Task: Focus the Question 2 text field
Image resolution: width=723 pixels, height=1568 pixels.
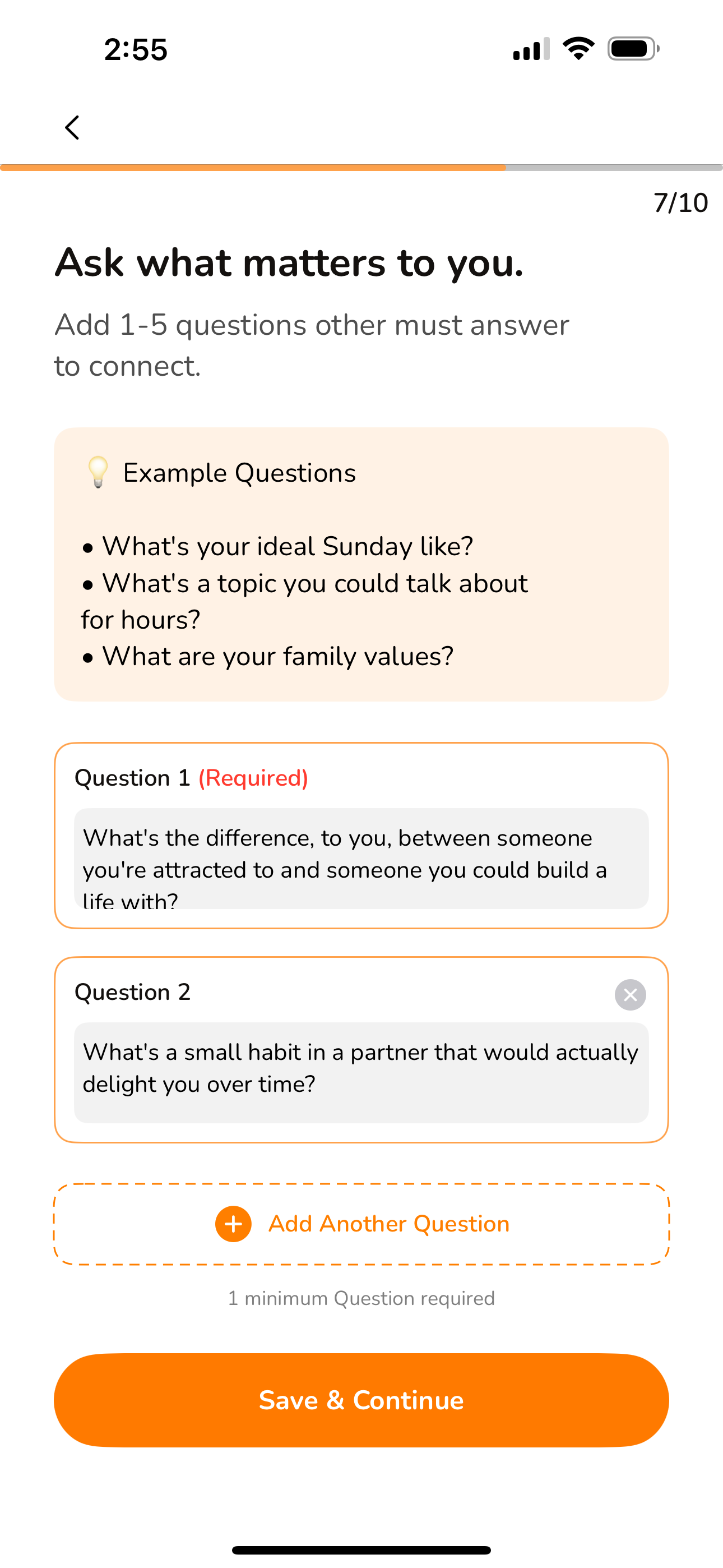Action: [x=361, y=1072]
